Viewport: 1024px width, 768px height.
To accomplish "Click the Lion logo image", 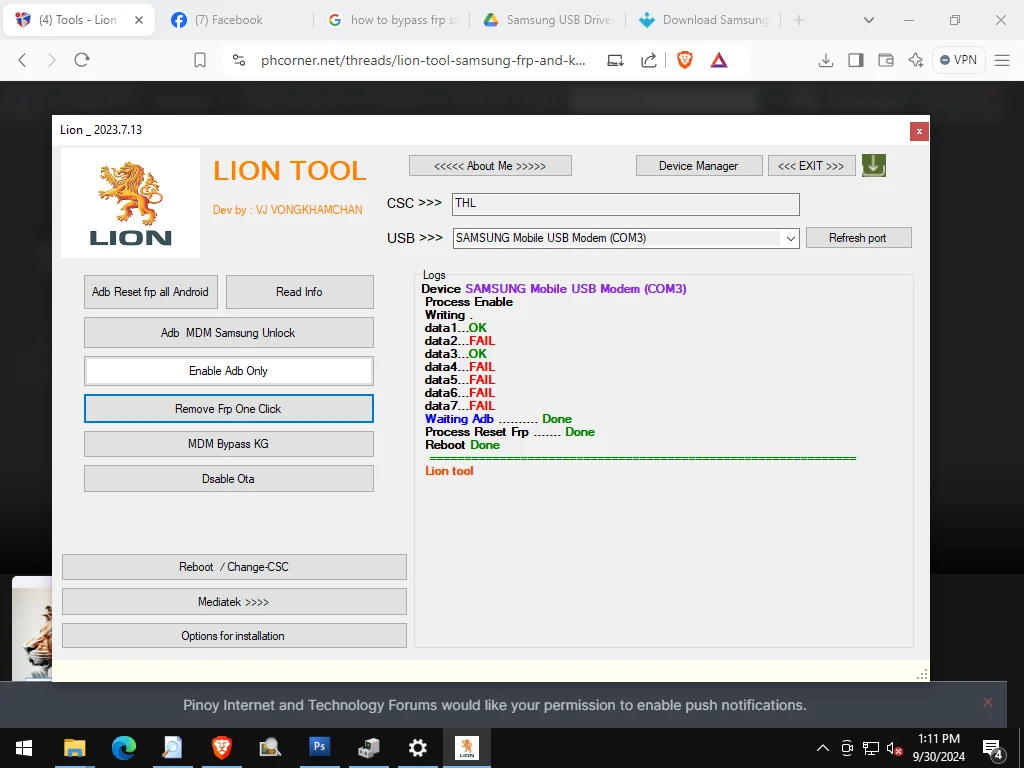I will (131, 203).
